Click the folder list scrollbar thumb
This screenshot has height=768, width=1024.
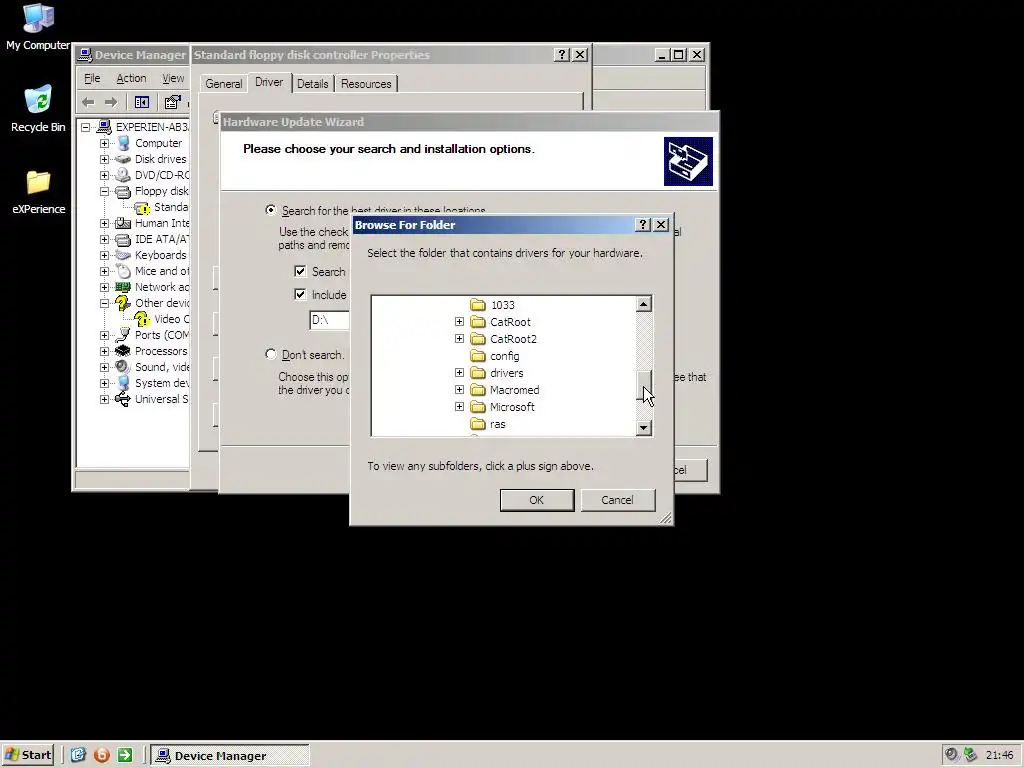click(x=644, y=385)
